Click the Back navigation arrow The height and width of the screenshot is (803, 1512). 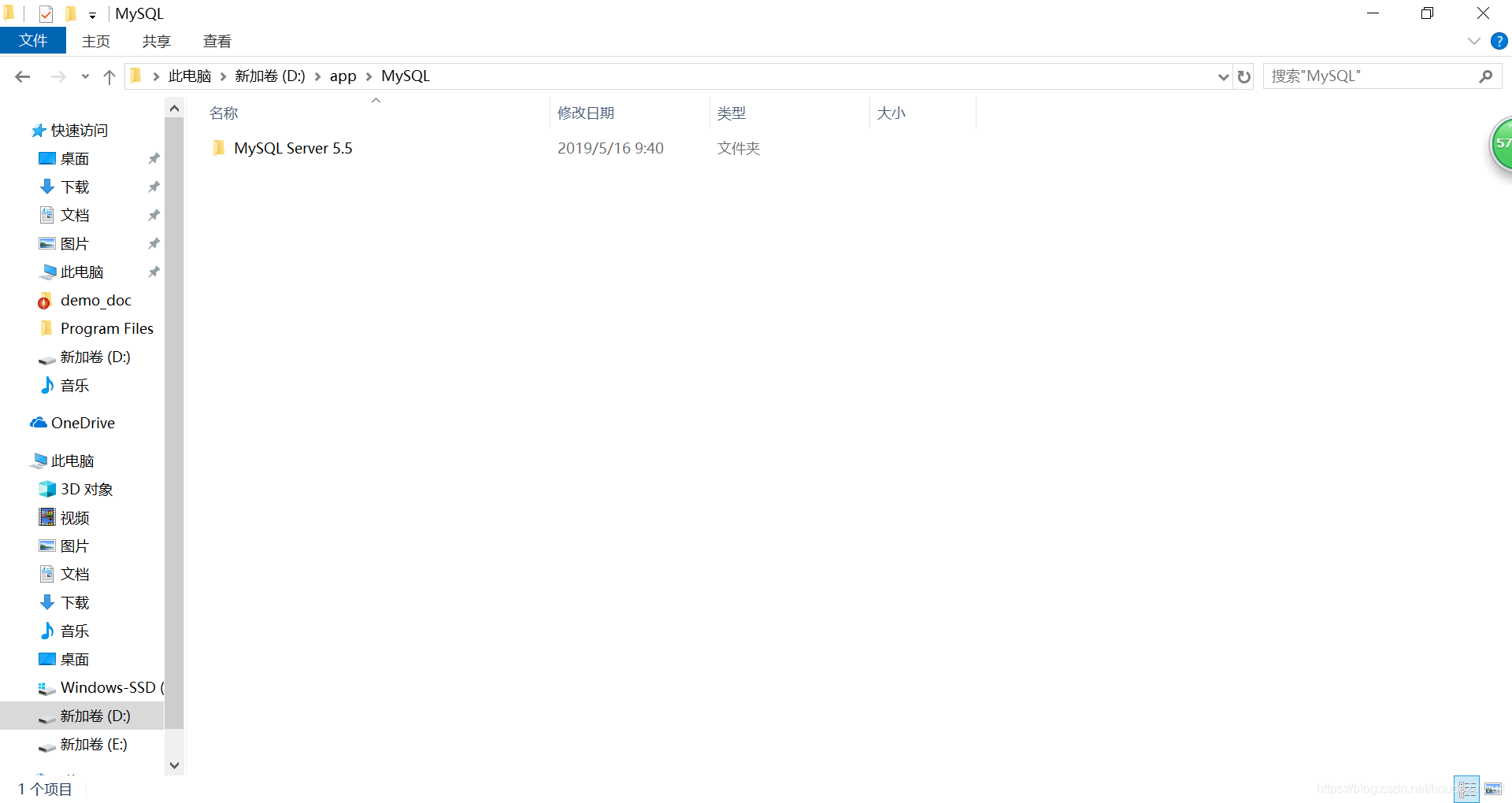tap(22, 76)
